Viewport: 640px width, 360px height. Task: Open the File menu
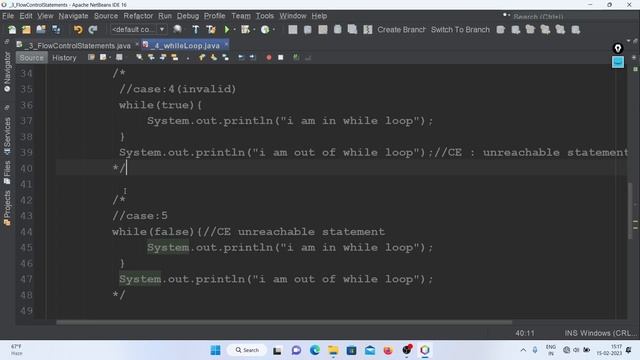pyautogui.click(x=8, y=16)
